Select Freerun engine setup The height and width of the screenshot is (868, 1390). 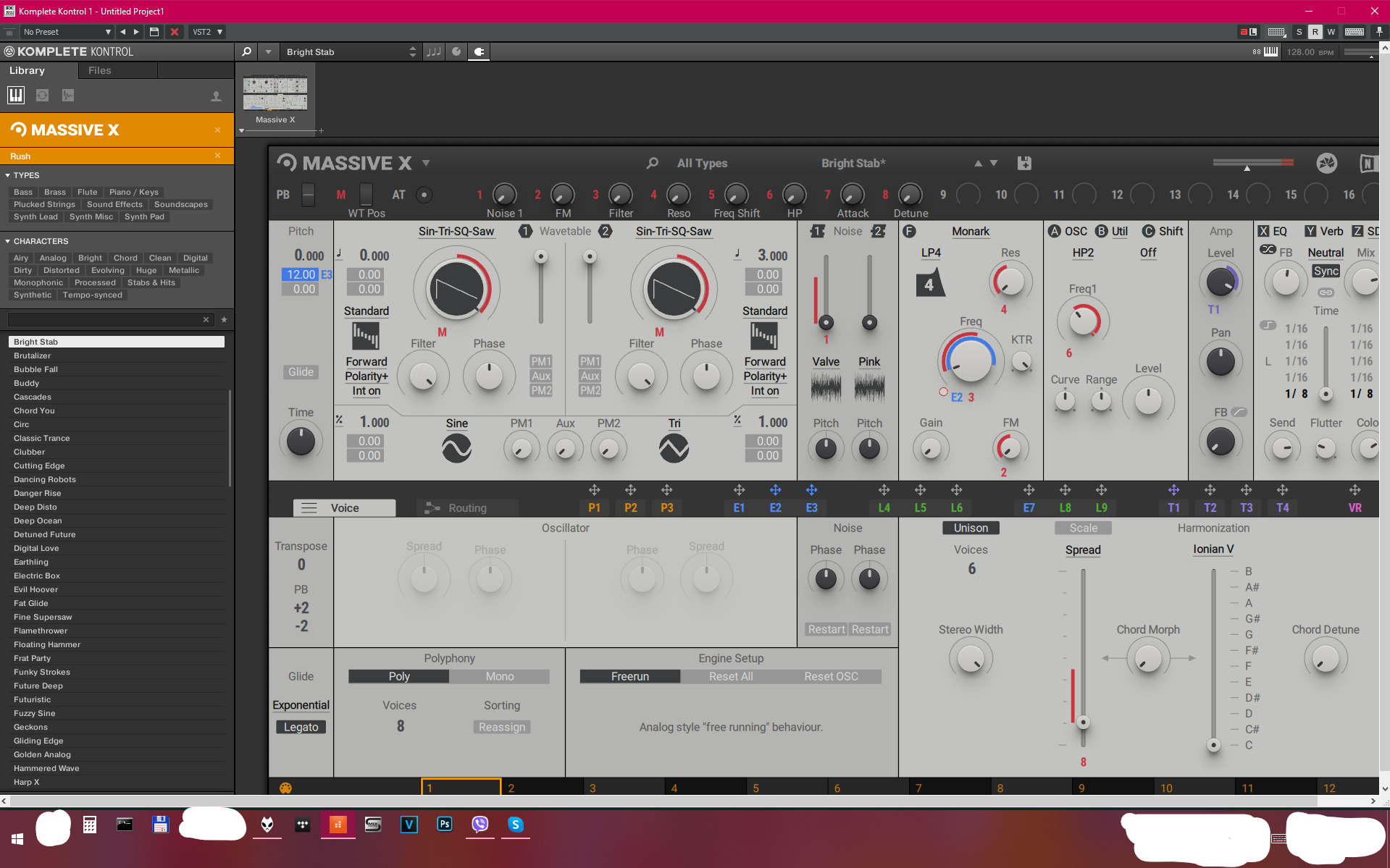pos(630,676)
